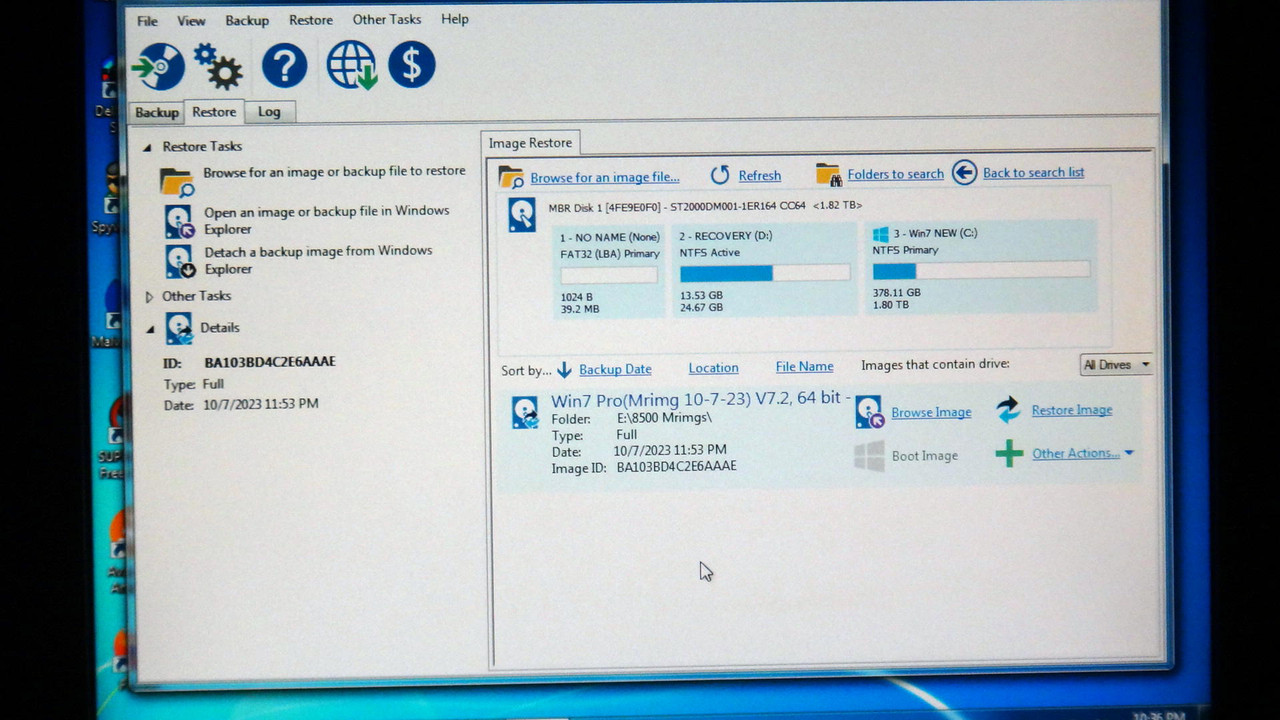Collapse the Details section triangle
The image size is (1280, 720).
pos(148,328)
